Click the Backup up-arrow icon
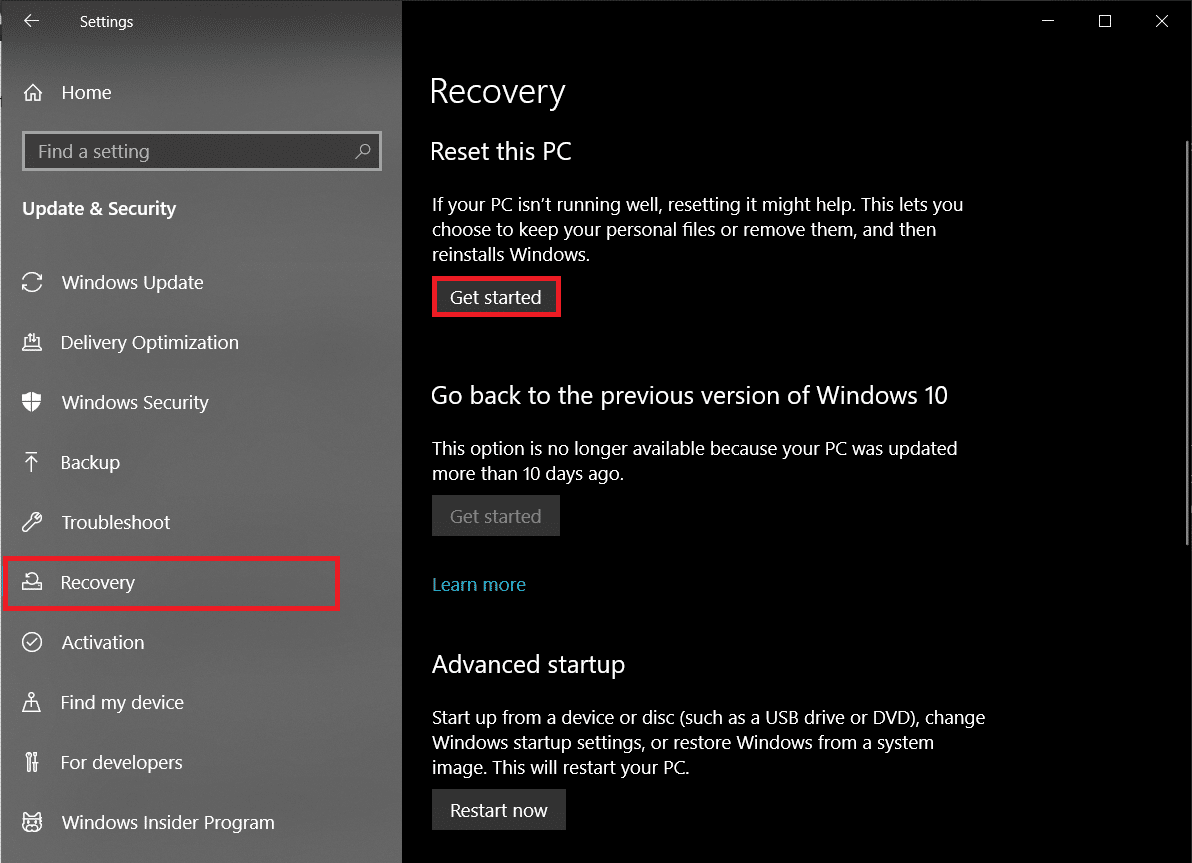This screenshot has height=863, width=1192. coord(33,462)
